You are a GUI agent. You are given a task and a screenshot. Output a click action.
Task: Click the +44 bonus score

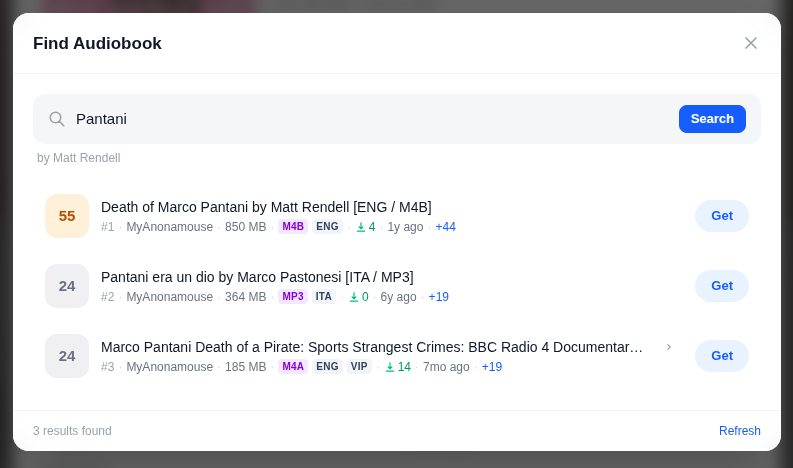(446, 227)
